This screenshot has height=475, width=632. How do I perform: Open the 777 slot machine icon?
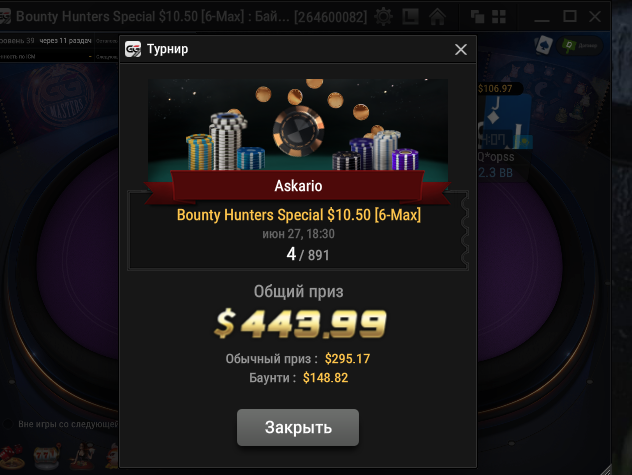pyautogui.click(x=47, y=456)
